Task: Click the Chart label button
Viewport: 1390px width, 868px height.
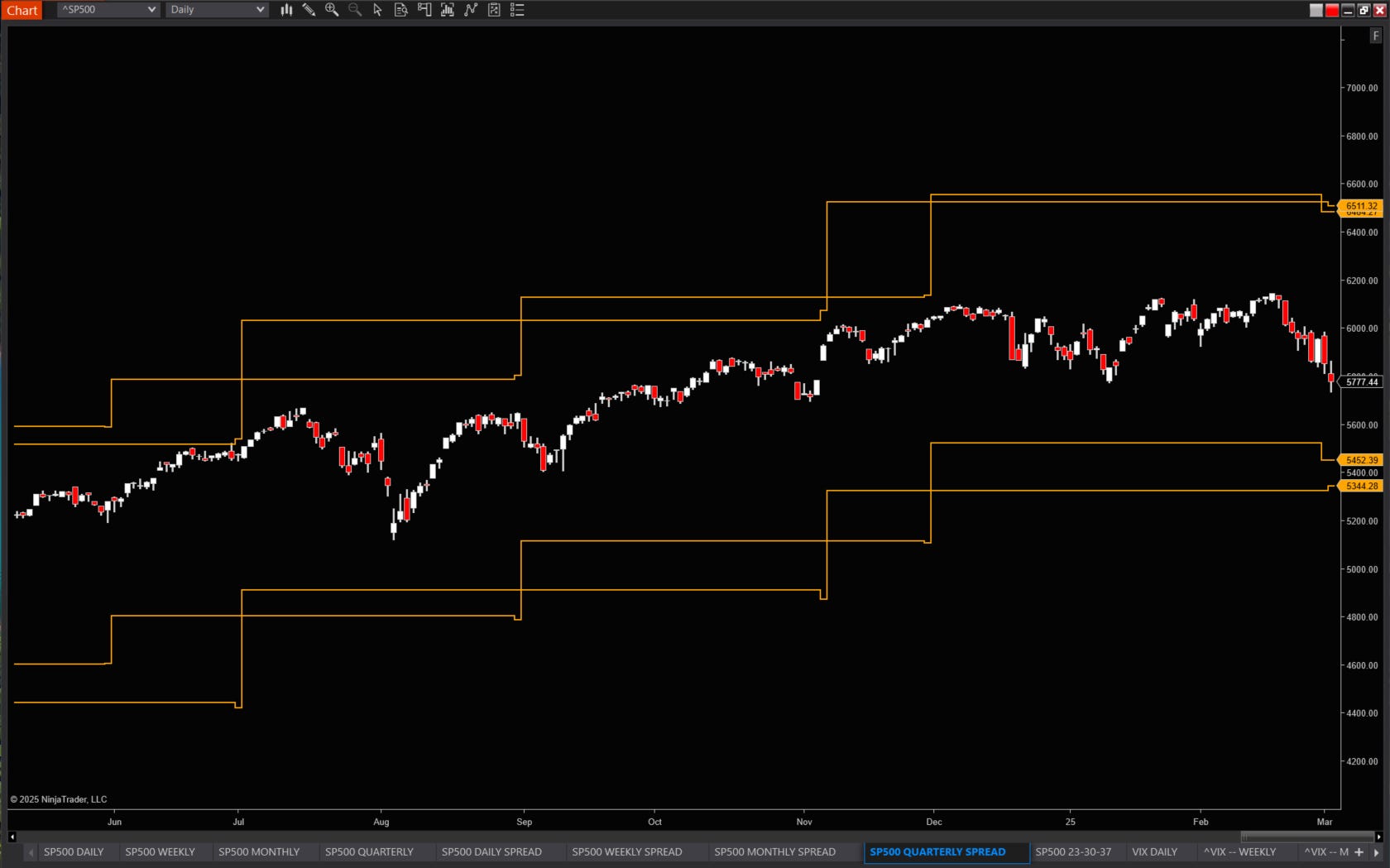Action: [22, 10]
